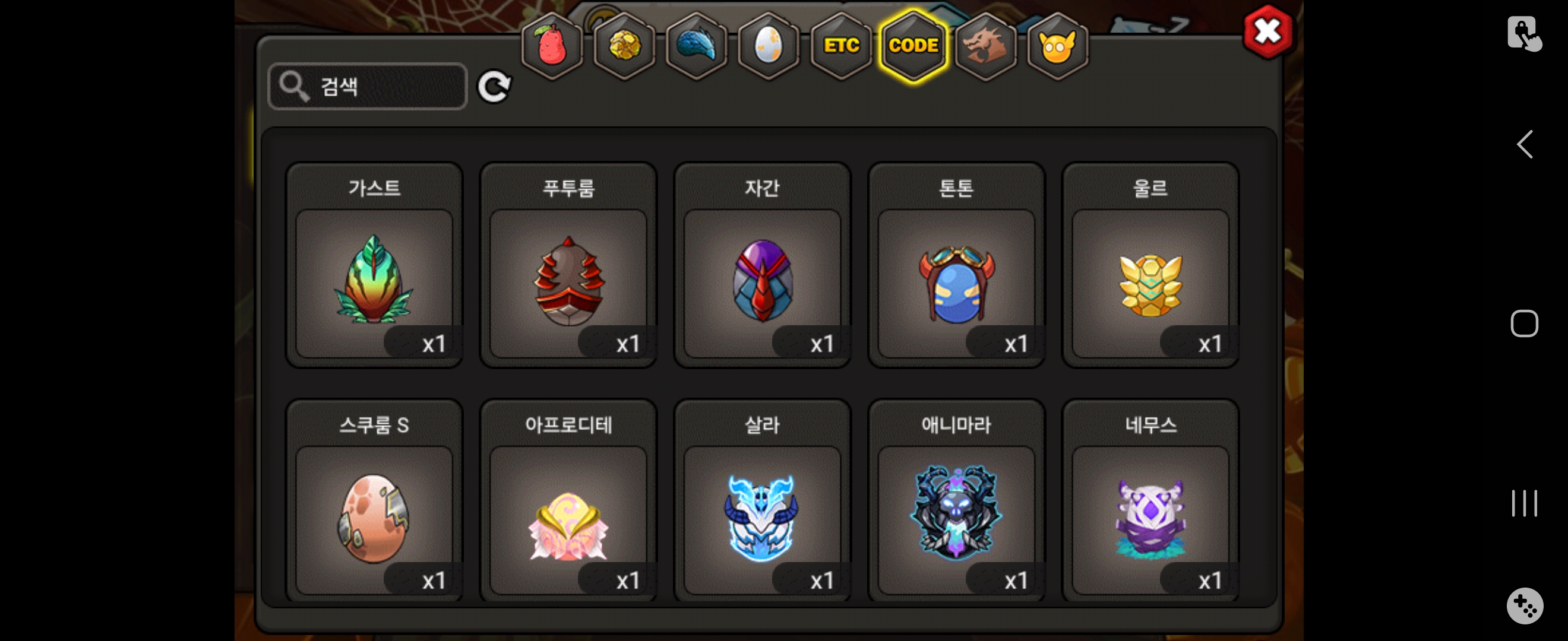Select the 톤톤 goggles egg
The width and height of the screenshot is (1568, 641).
pyautogui.click(x=956, y=265)
